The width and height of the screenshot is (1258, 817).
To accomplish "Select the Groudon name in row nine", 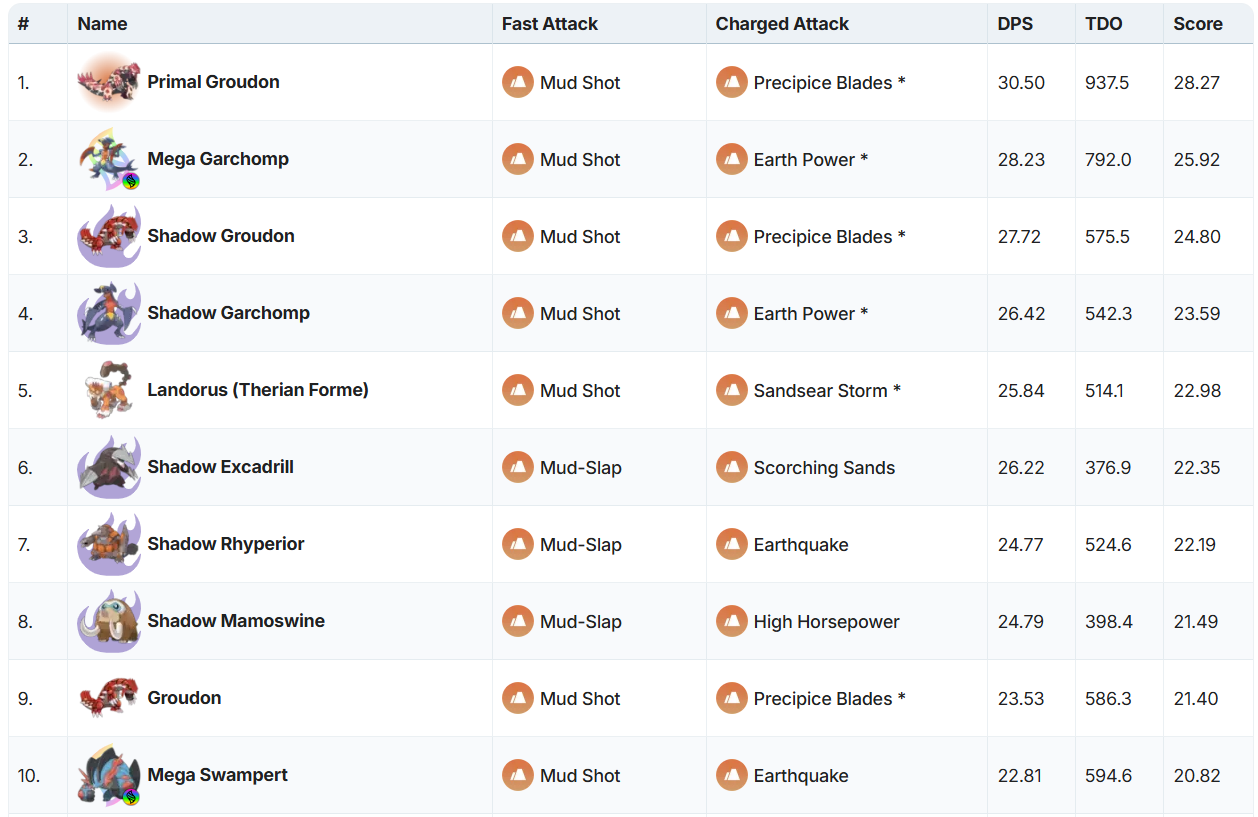I will point(184,698).
